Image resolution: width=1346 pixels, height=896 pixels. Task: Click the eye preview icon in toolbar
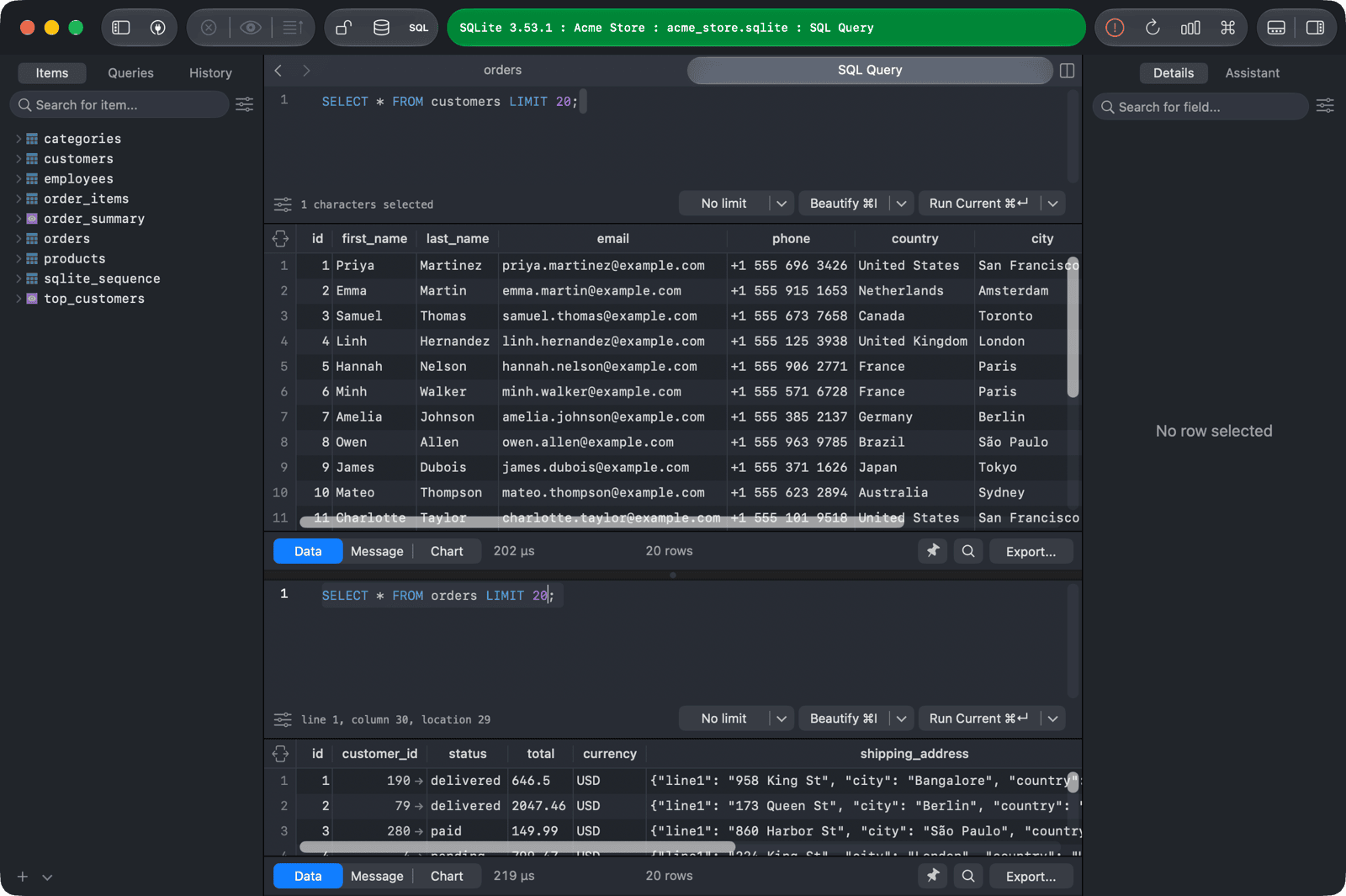[x=251, y=28]
